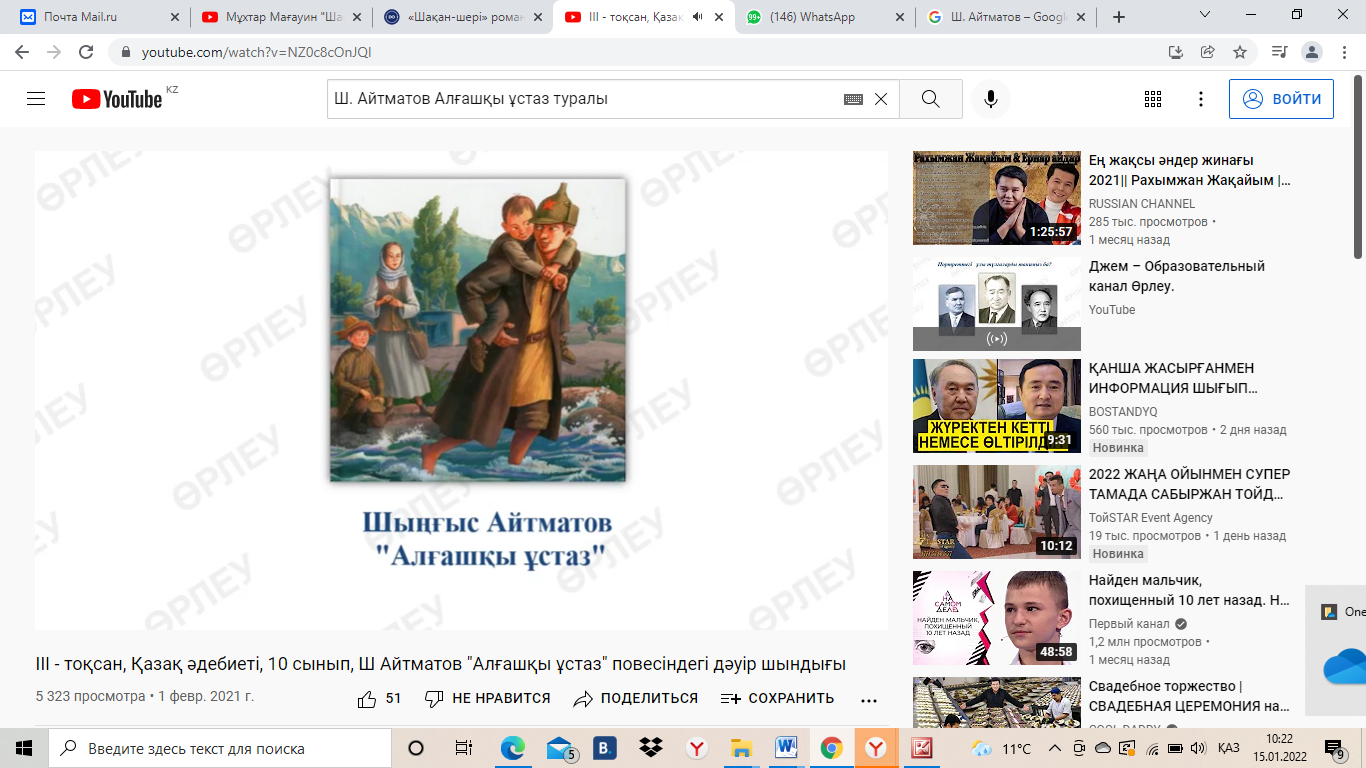Switch to the Мұхтар Мағауин tab
1366x768 pixels.
point(281,17)
